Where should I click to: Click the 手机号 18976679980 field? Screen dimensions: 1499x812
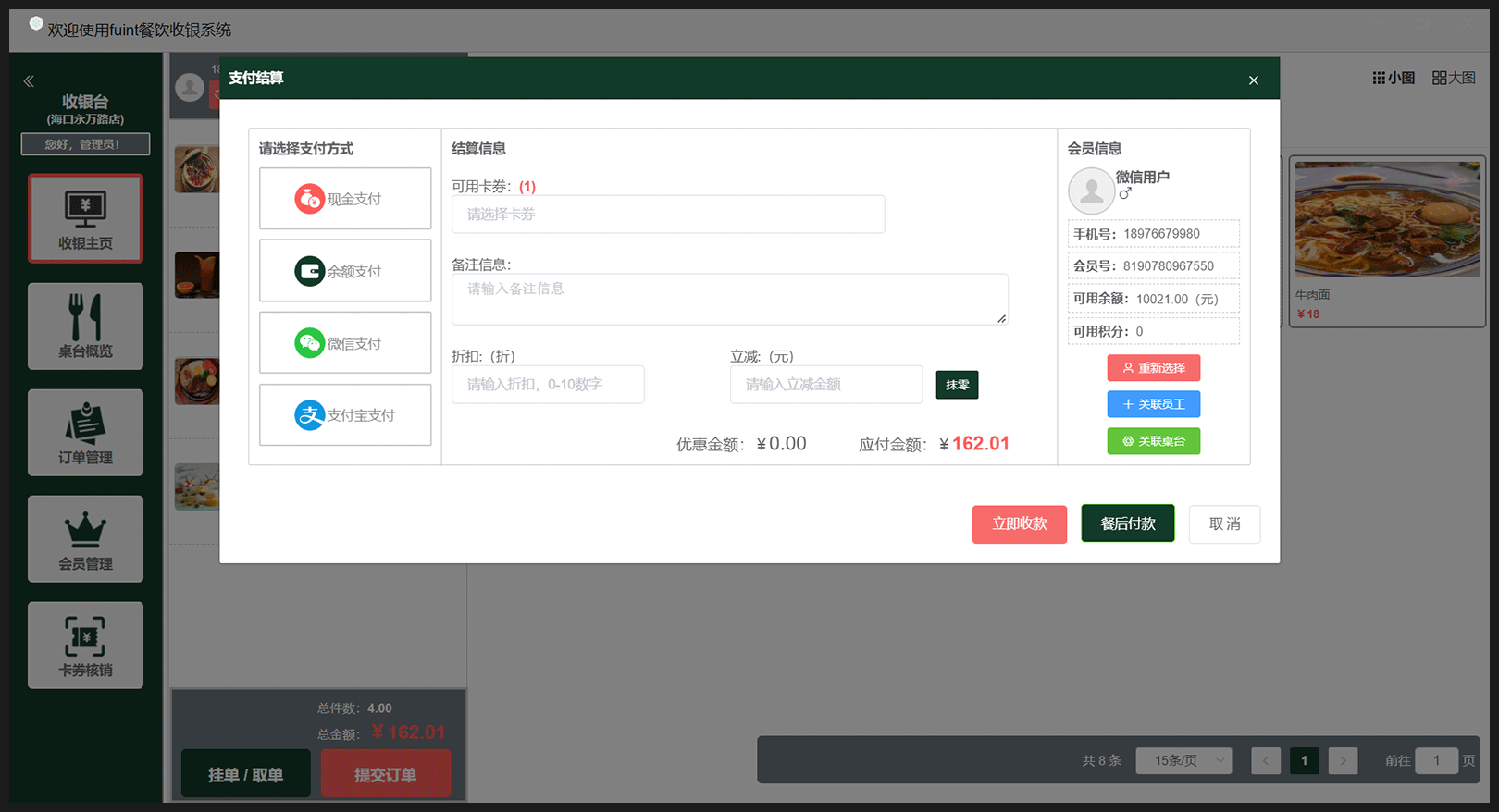coord(1154,234)
